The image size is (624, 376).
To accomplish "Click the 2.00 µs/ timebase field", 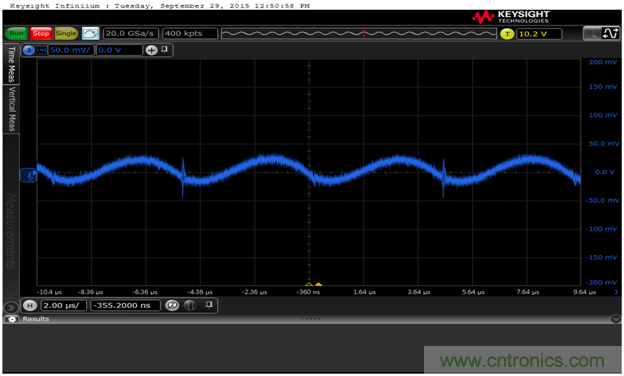I will 63,305.
